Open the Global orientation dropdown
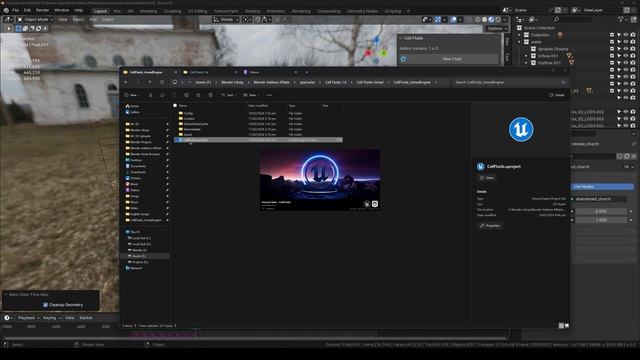This screenshot has height=360, width=640. (x=226, y=19)
